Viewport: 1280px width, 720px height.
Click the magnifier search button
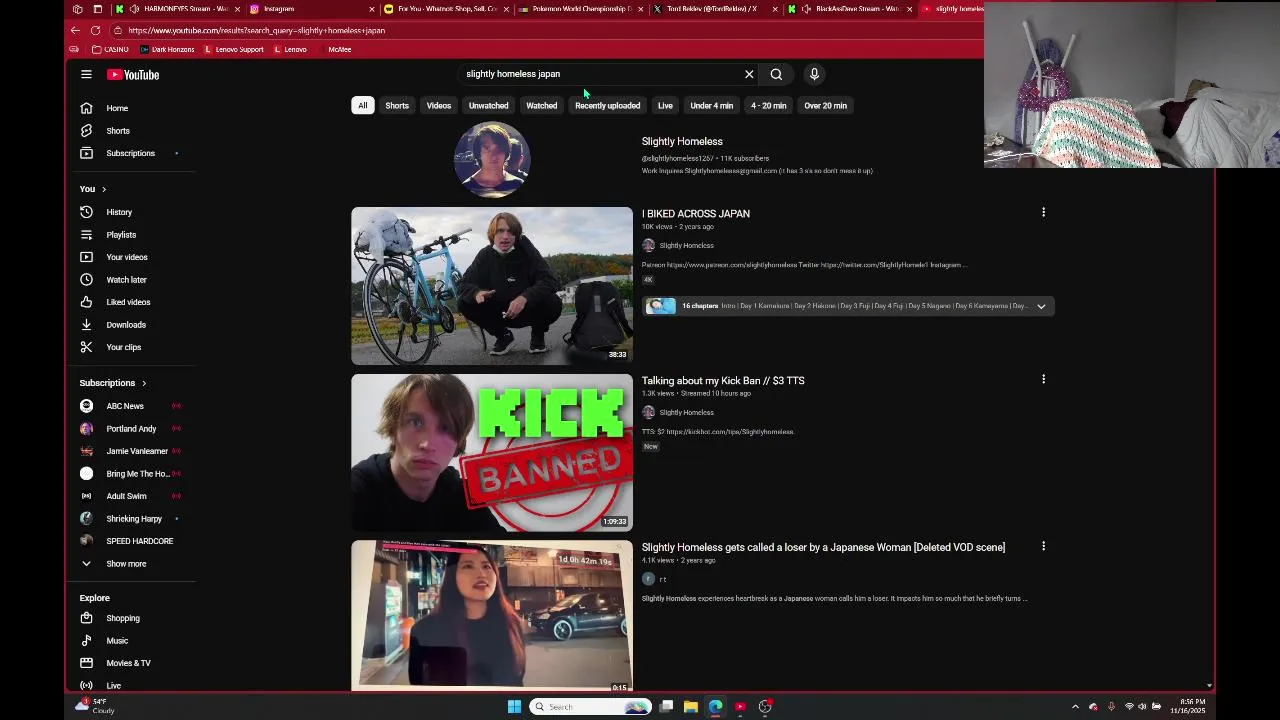(x=776, y=74)
